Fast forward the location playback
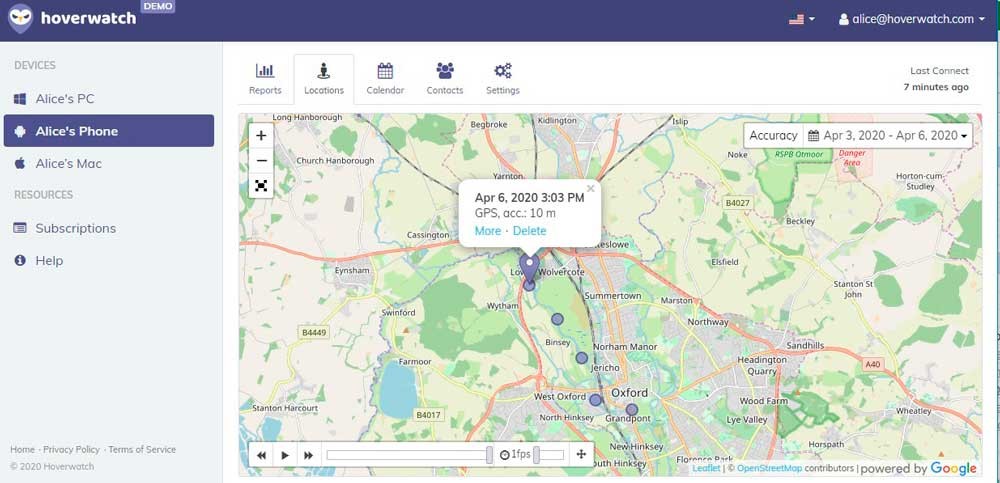Viewport: 1000px width, 483px height. 309,455
